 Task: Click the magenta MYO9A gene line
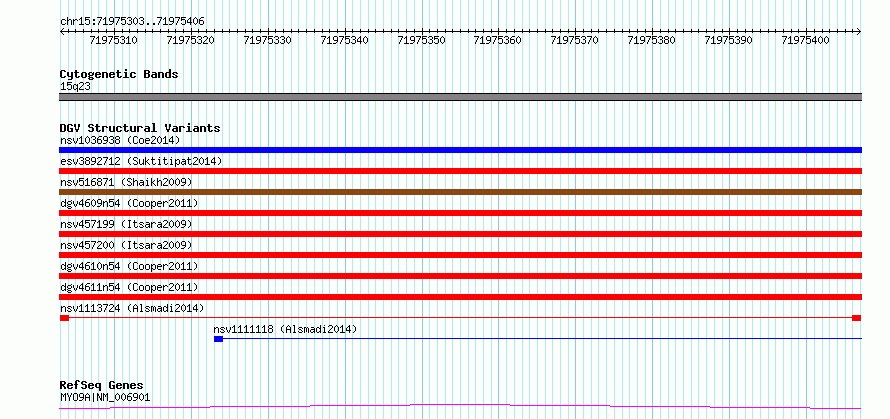click(x=460, y=407)
